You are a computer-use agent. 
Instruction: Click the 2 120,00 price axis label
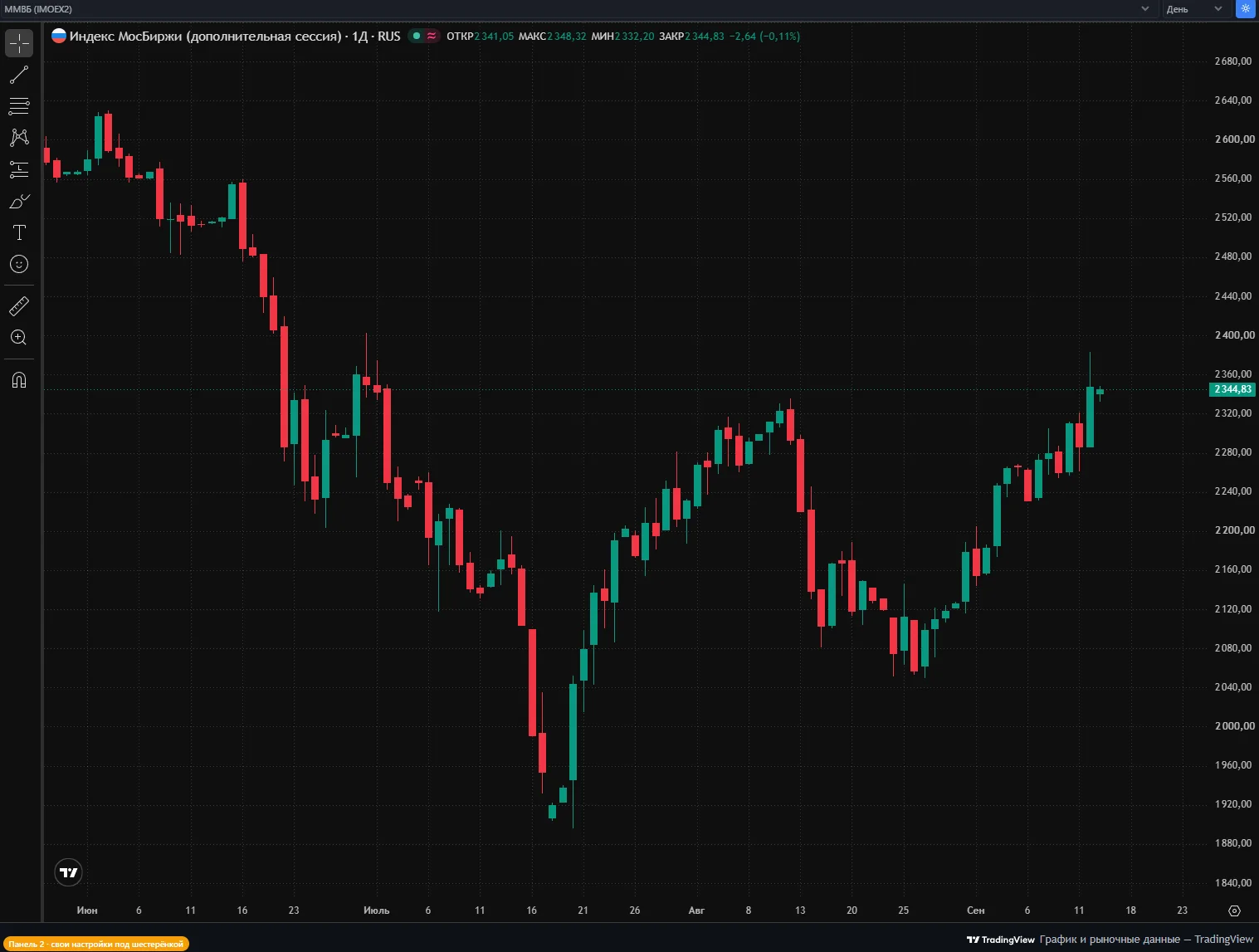tap(1233, 609)
